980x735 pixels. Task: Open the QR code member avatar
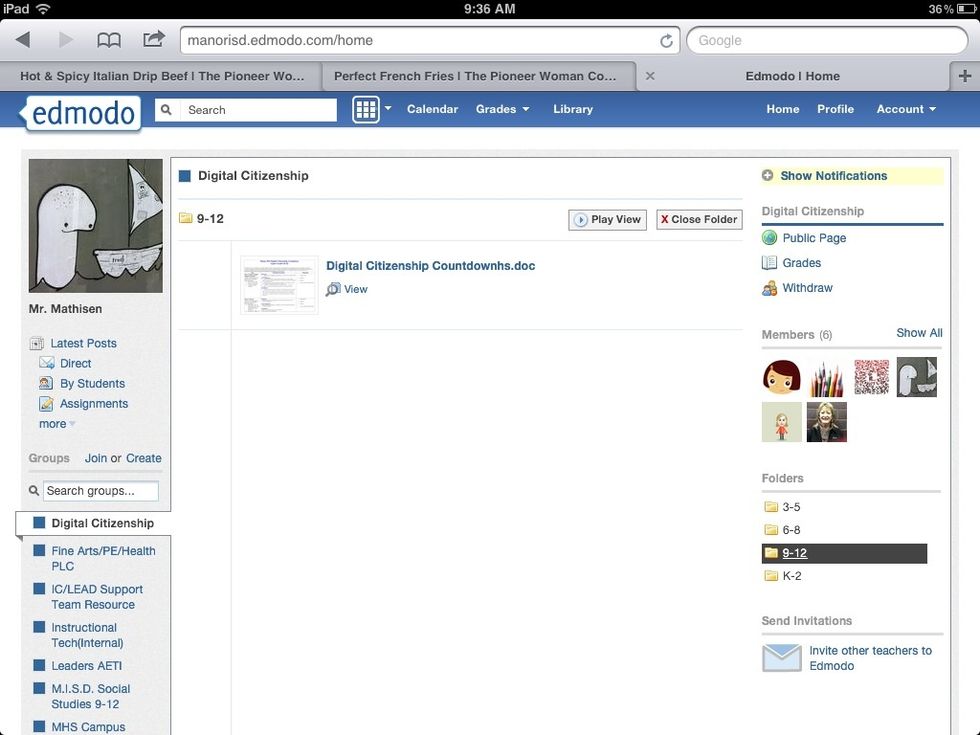click(871, 378)
